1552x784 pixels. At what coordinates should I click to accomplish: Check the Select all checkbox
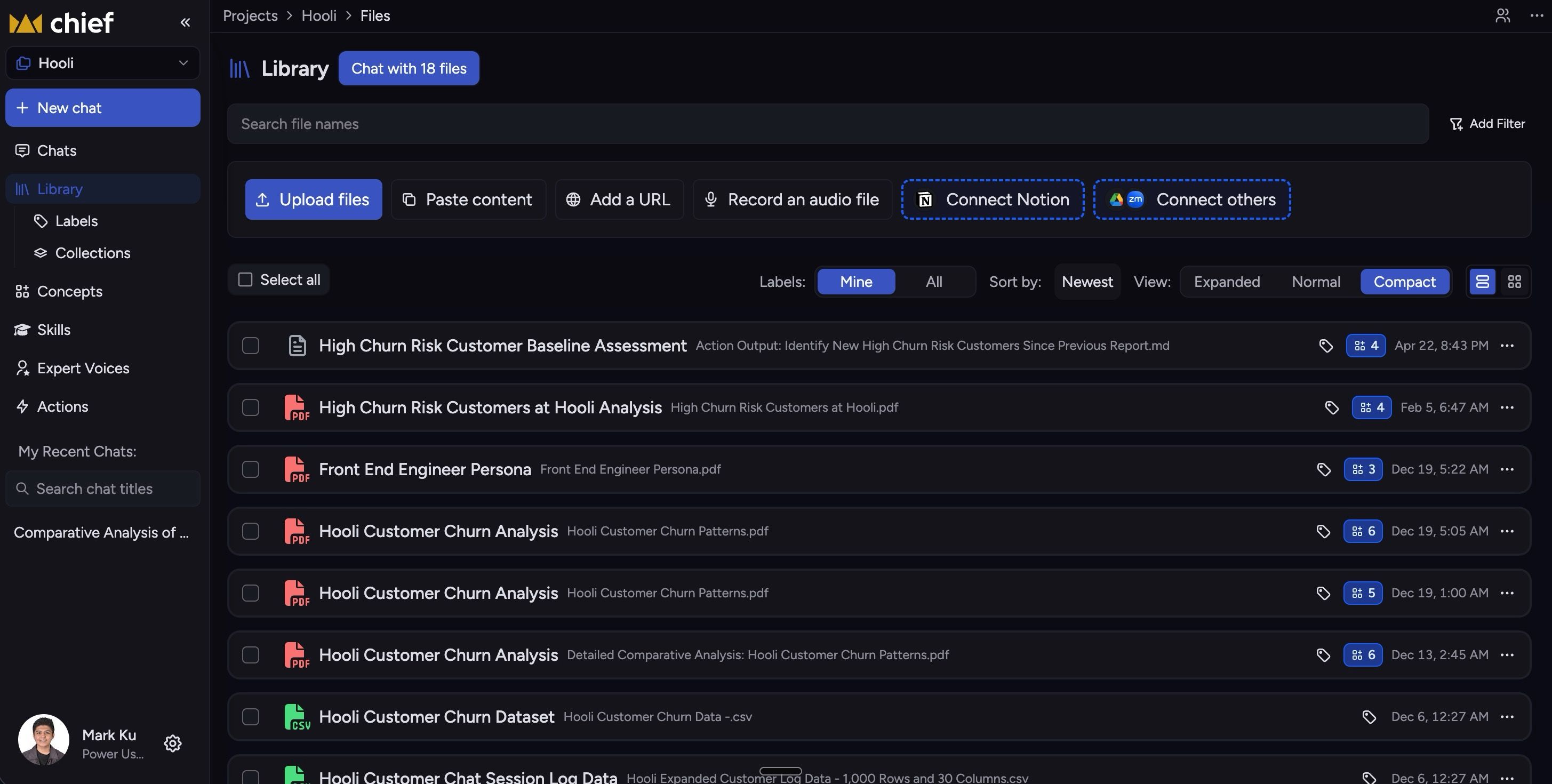[245, 279]
